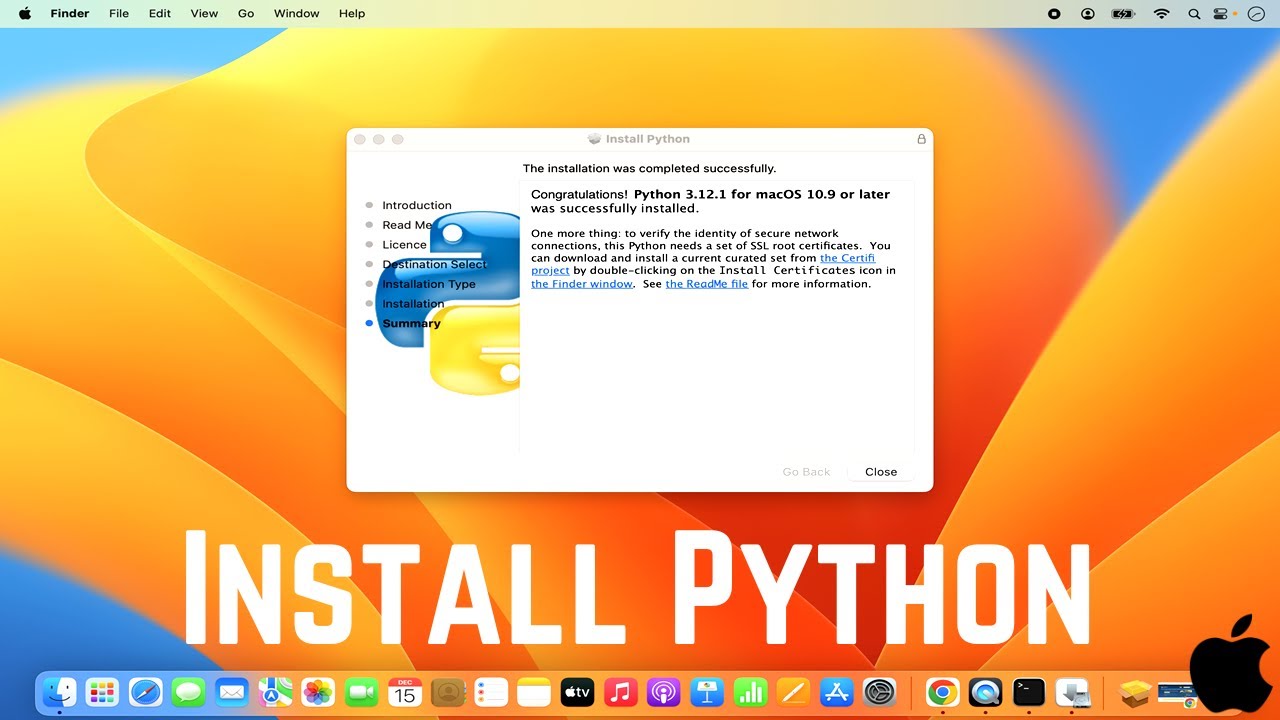Click the Installation Type step
Image resolution: width=1280 pixels, height=720 pixels.
coord(429,284)
